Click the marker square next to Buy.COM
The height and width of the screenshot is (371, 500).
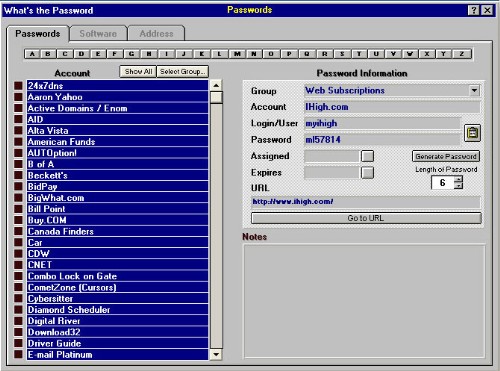tap(18, 220)
